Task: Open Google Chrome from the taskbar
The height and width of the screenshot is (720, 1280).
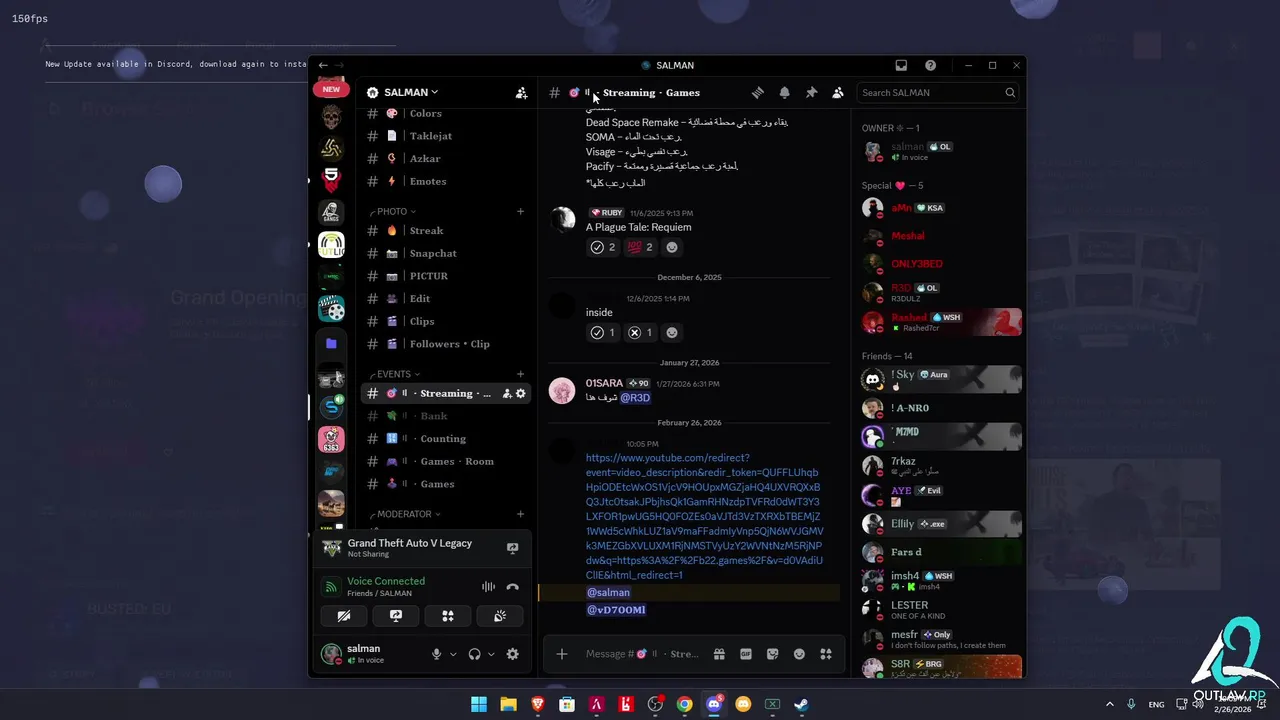Action: pyautogui.click(x=684, y=704)
